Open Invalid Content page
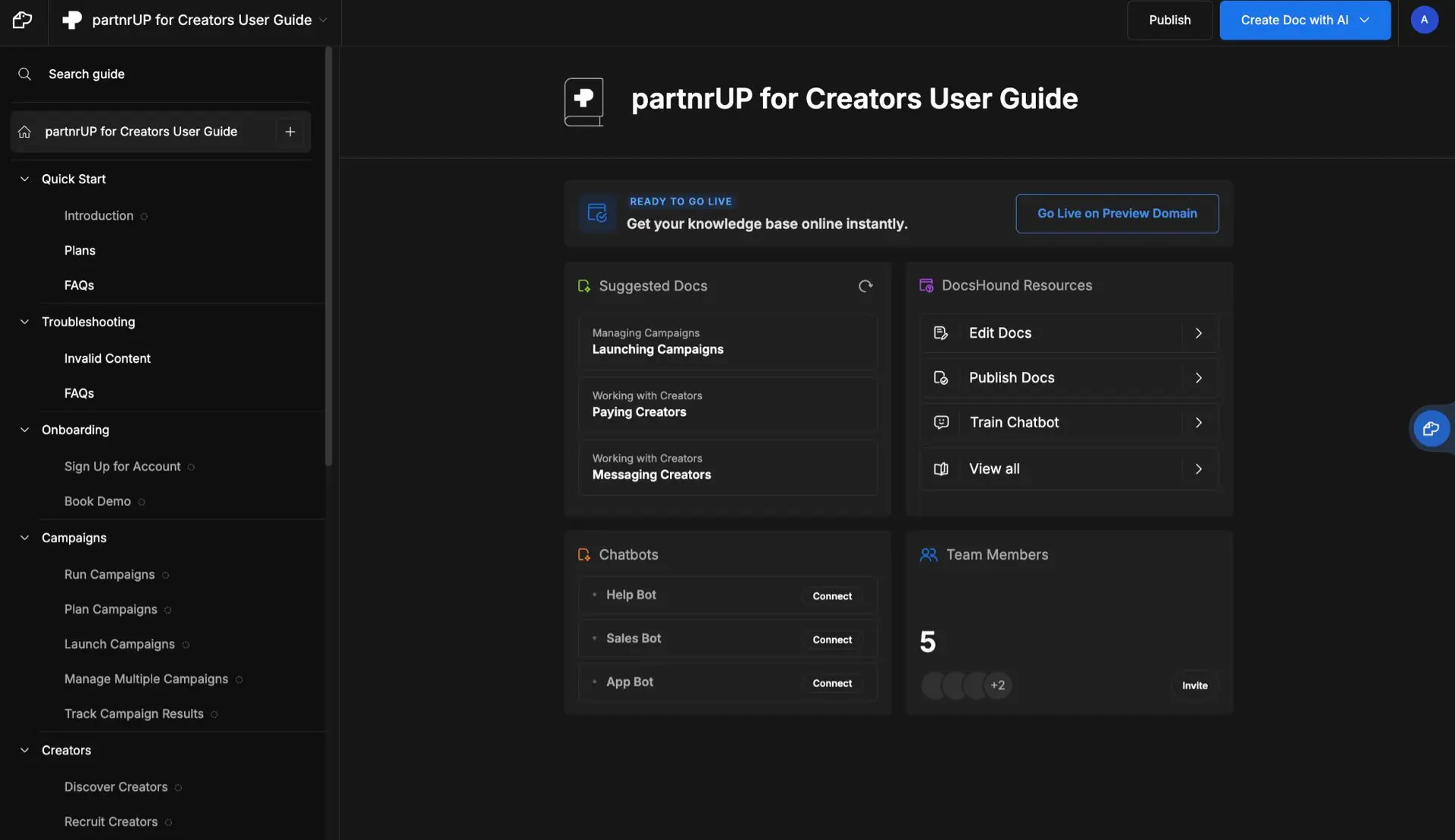 (107, 358)
